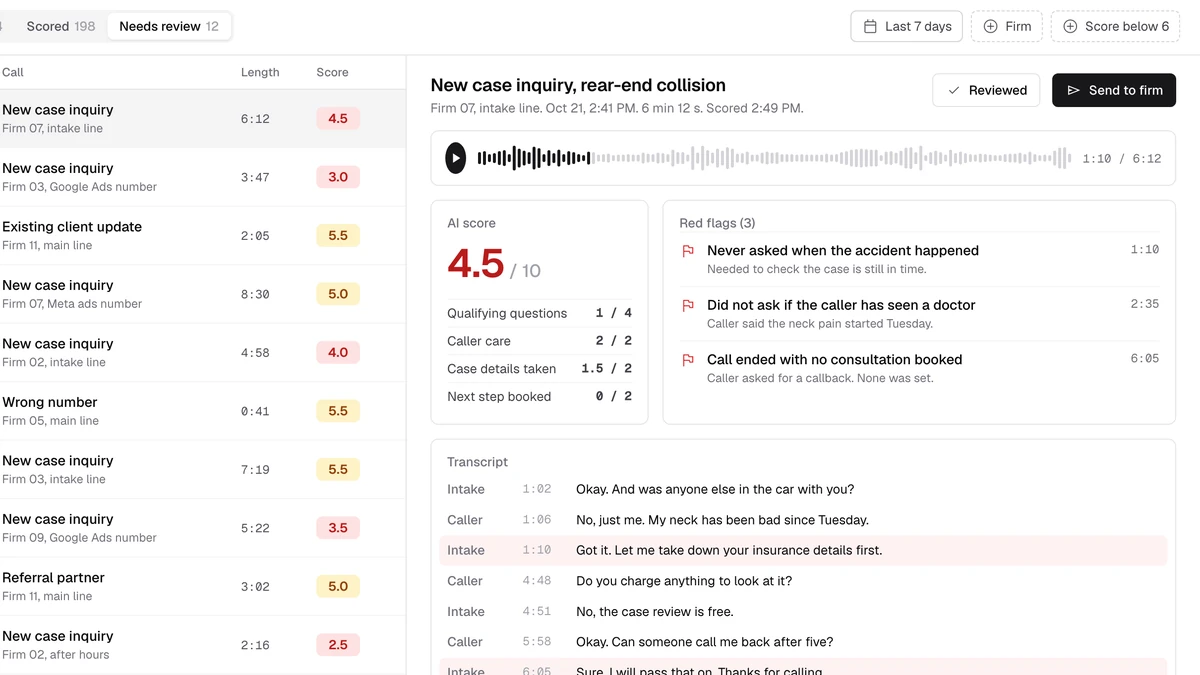Switch to the Scored tab
Viewport: 1200px width, 675px height.
[x=60, y=26]
